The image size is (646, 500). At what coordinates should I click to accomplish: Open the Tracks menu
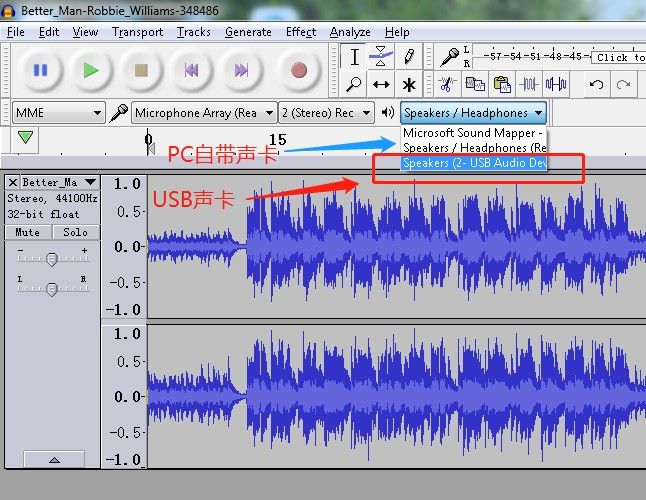(x=194, y=32)
